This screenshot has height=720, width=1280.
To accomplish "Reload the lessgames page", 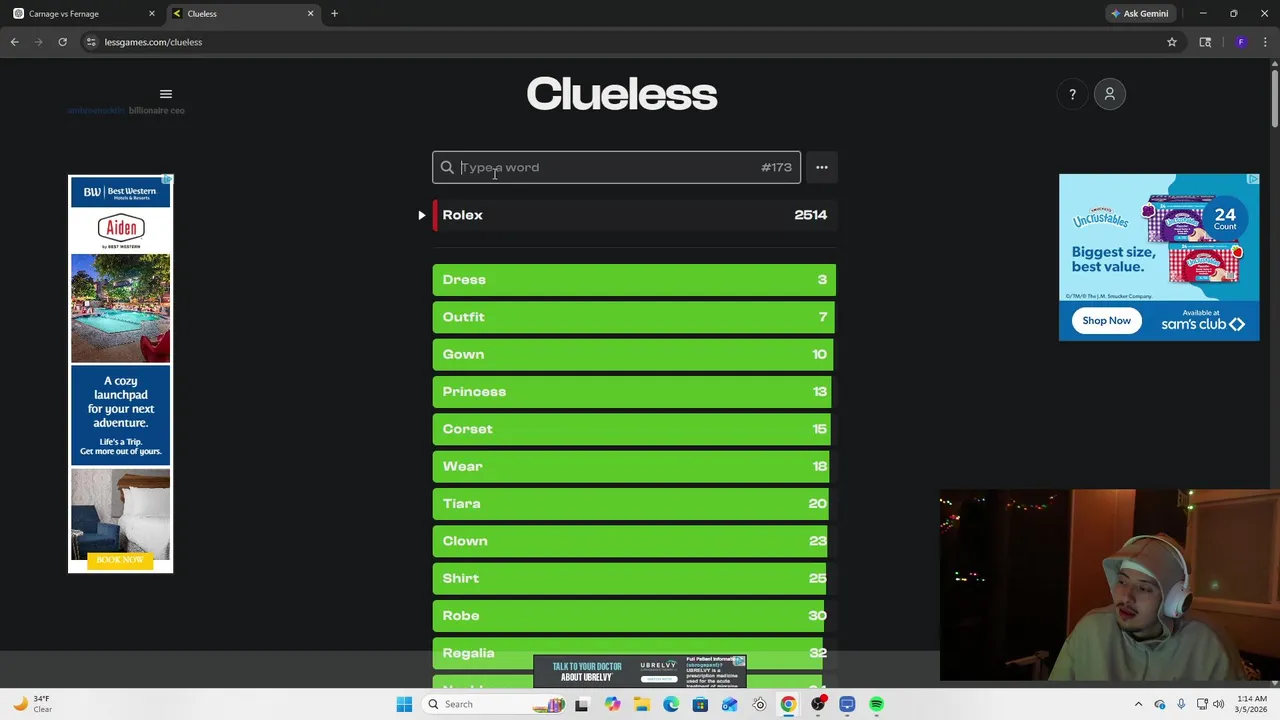I will pyautogui.click(x=62, y=42).
